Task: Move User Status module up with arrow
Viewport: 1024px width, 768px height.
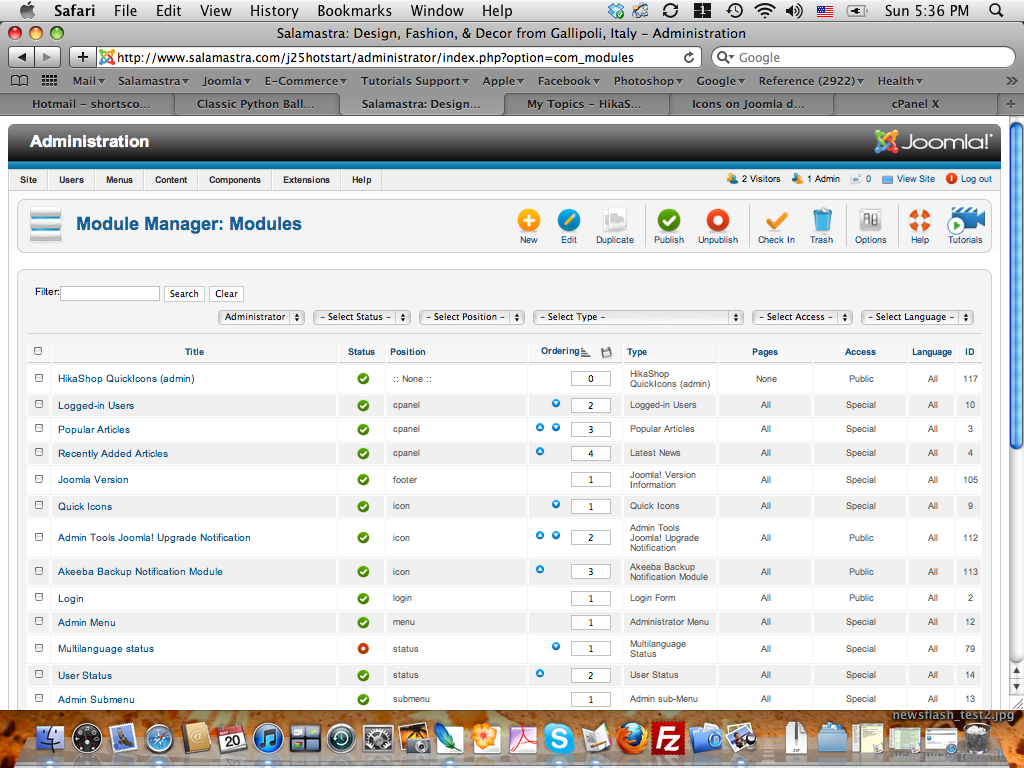Action: point(540,673)
